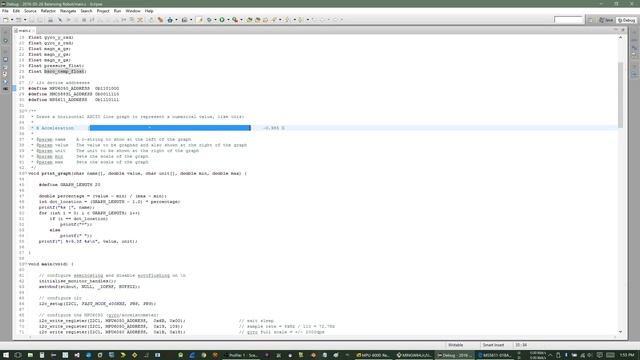640x360 pixels.
Task: Expand the New wizard dropdown arrow
Action: (12, 20)
